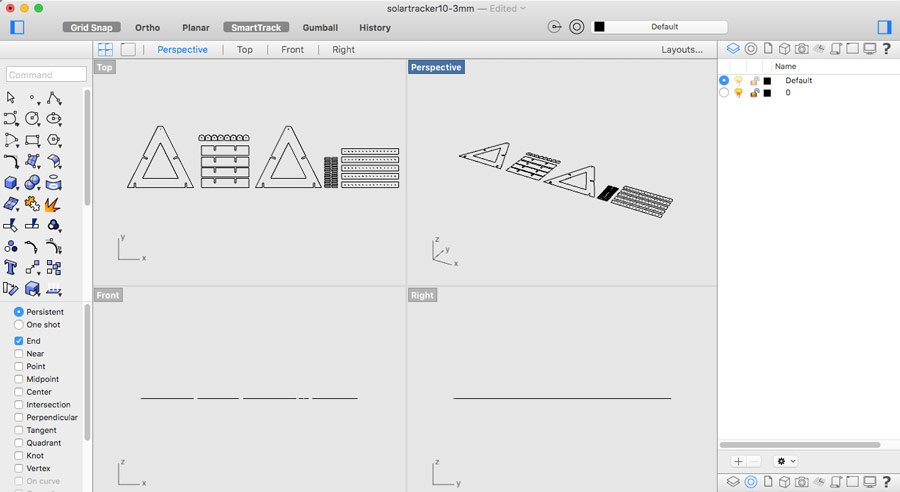Uncheck the End object snap

19,341
